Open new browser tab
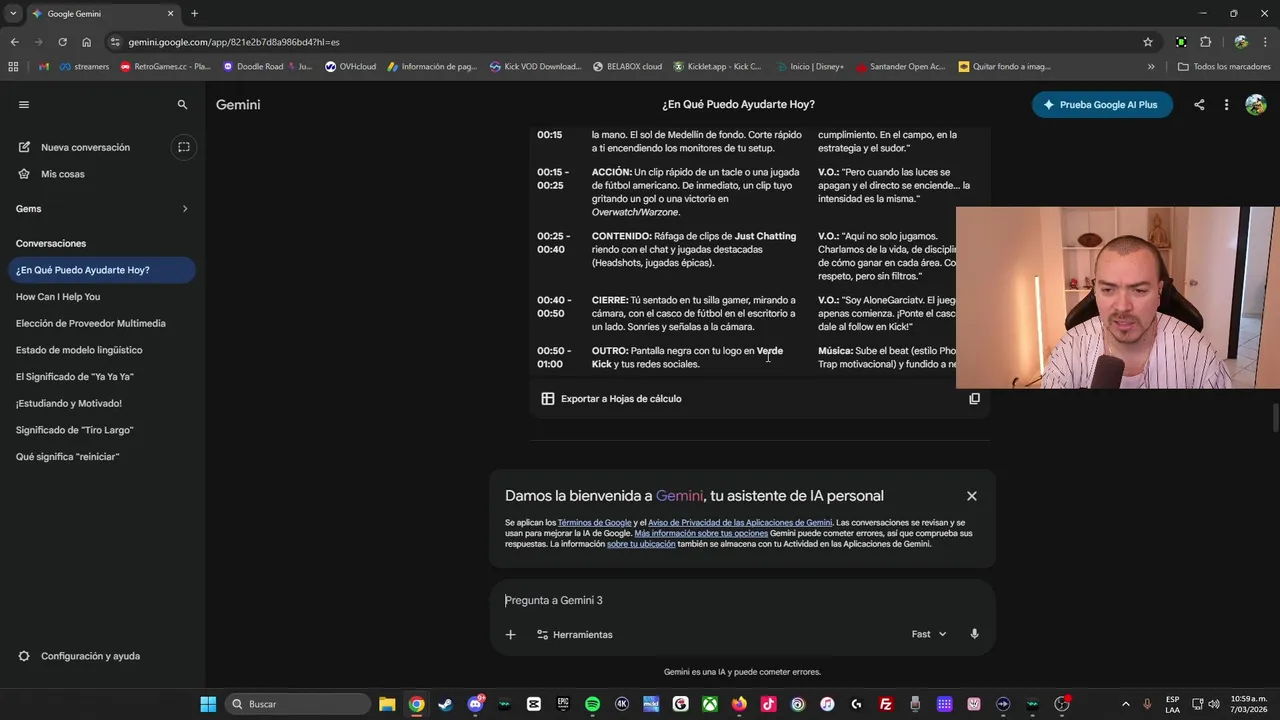Image resolution: width=1280 pixels, height=720 pixels. coord(194,14)
